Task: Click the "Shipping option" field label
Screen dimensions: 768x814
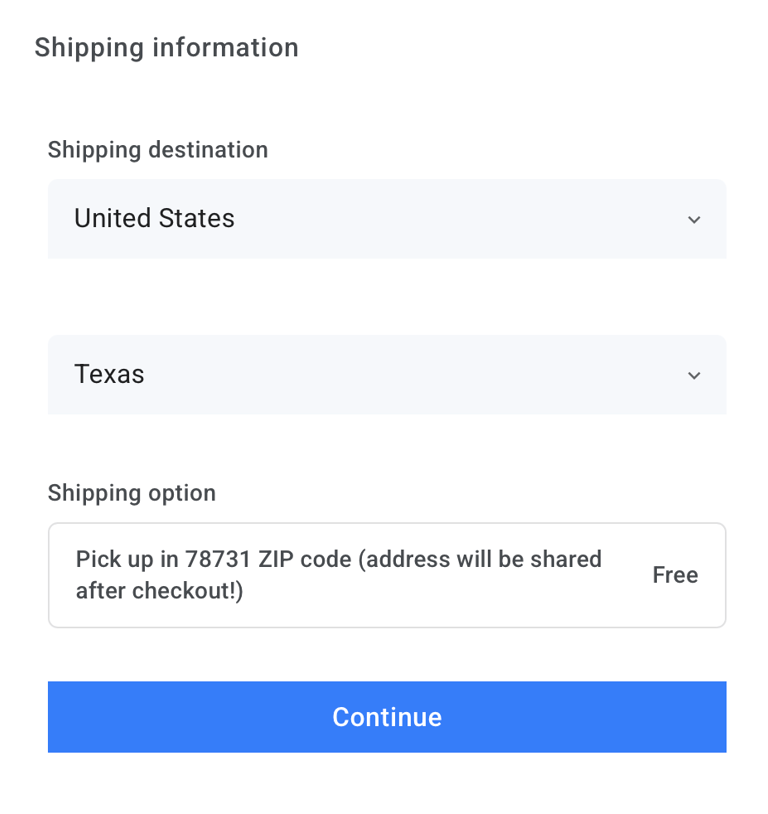Action: [132, 493]
